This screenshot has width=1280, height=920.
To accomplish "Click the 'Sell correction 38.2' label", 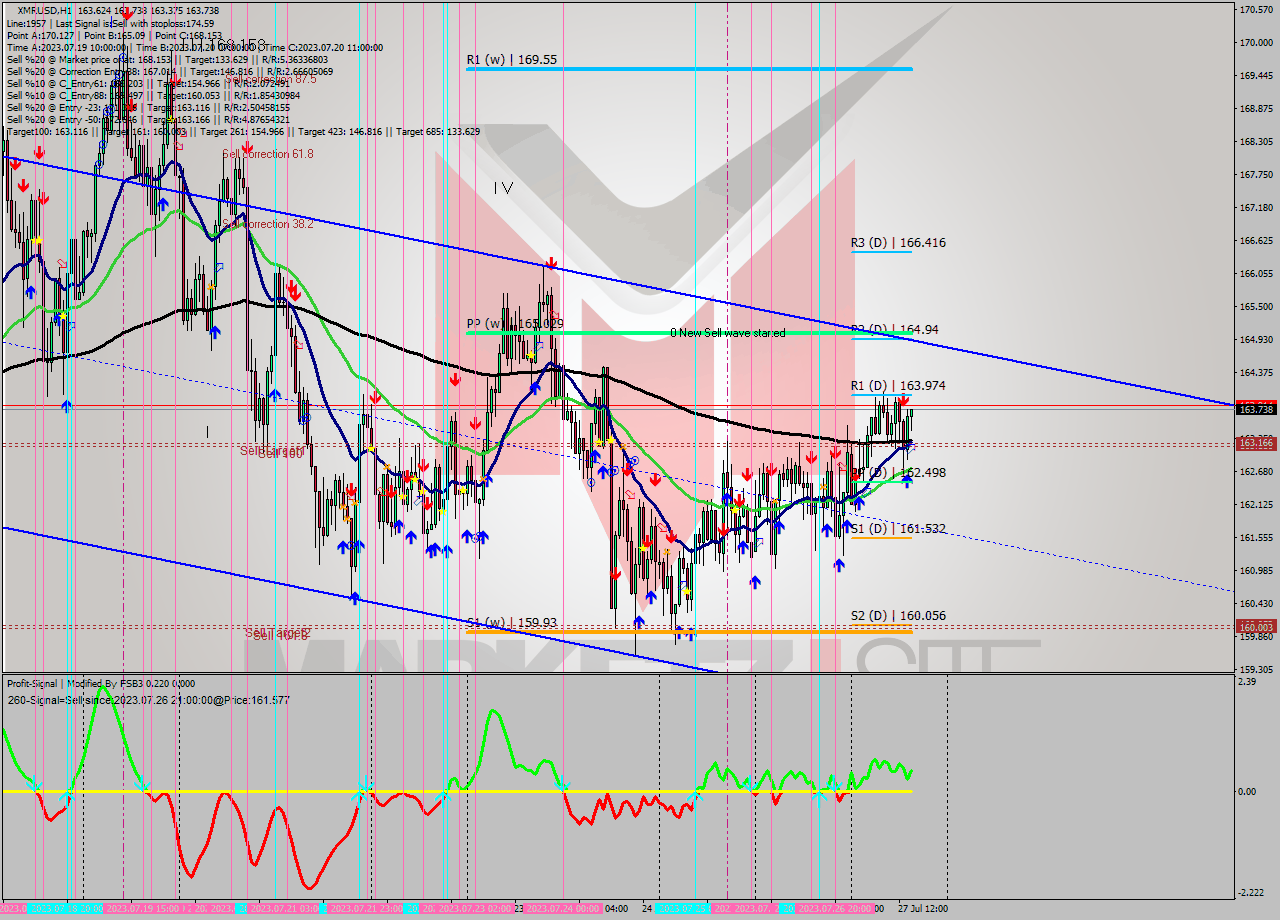I will click(x=267, y=224).
